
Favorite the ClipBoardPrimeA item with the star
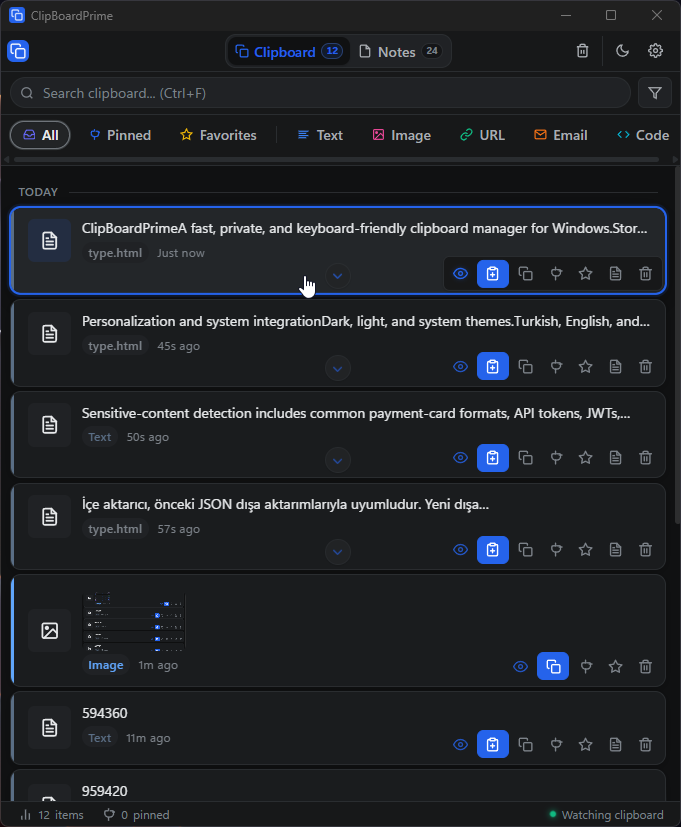coord(586,274)
